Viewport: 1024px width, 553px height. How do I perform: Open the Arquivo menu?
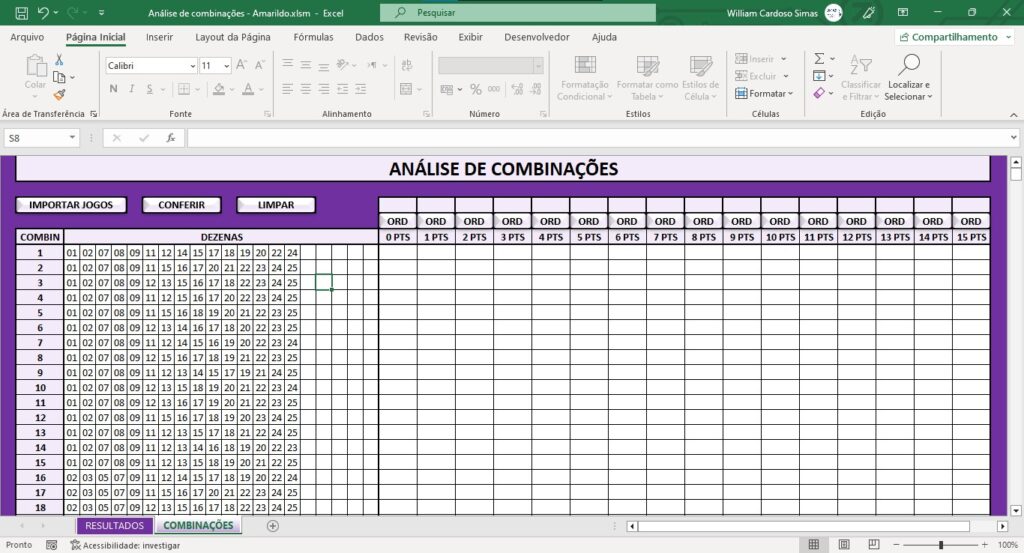click(27, 37)
